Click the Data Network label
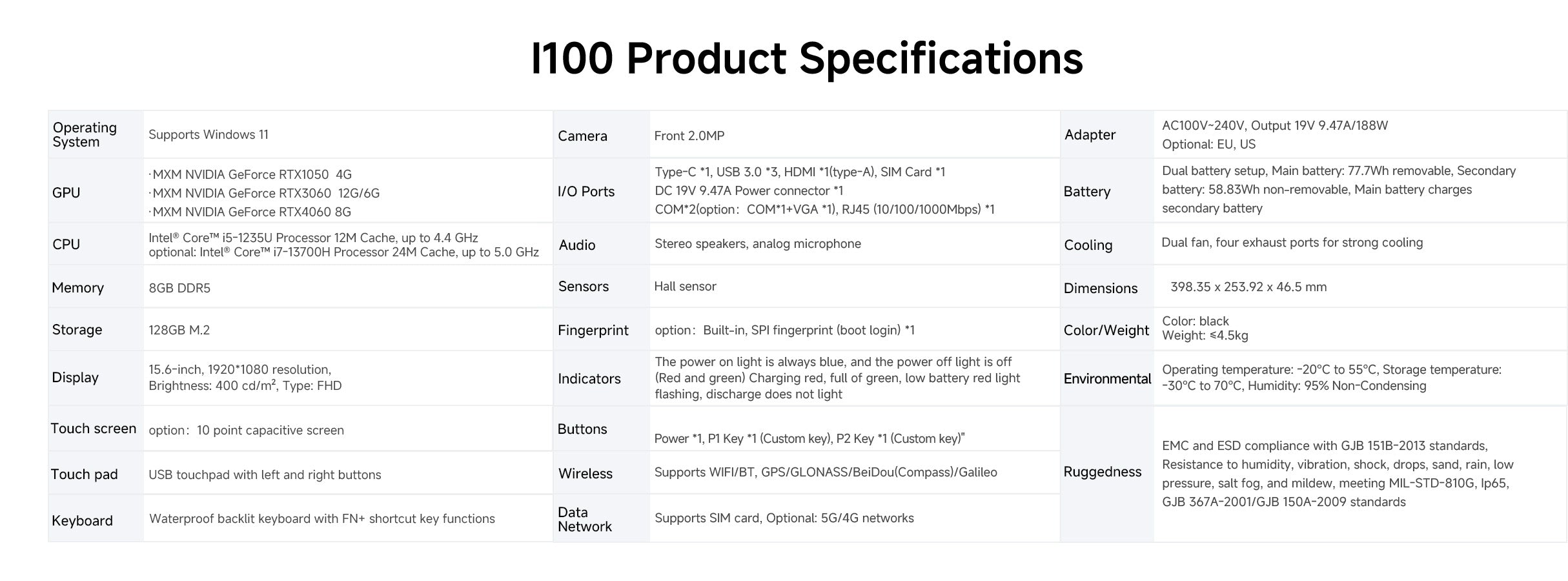Viewport: 1568px width, 581px height. click(x=584, y=520)
